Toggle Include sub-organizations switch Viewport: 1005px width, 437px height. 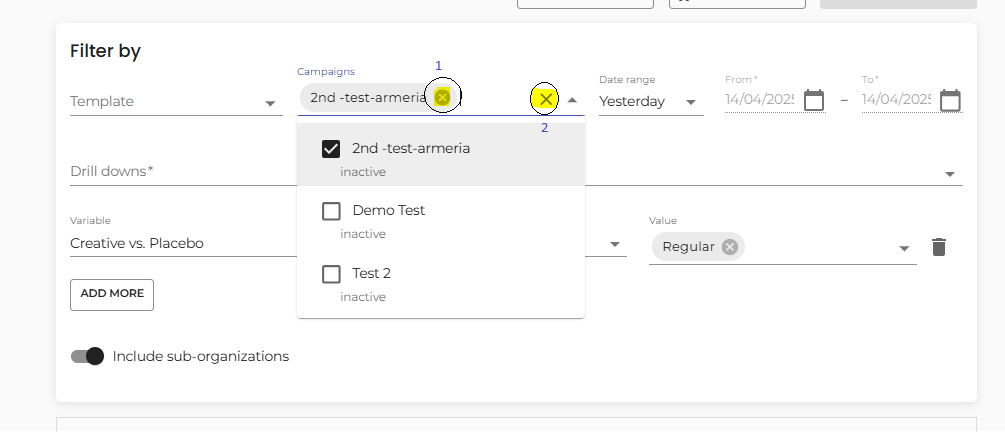pos(88,356)
